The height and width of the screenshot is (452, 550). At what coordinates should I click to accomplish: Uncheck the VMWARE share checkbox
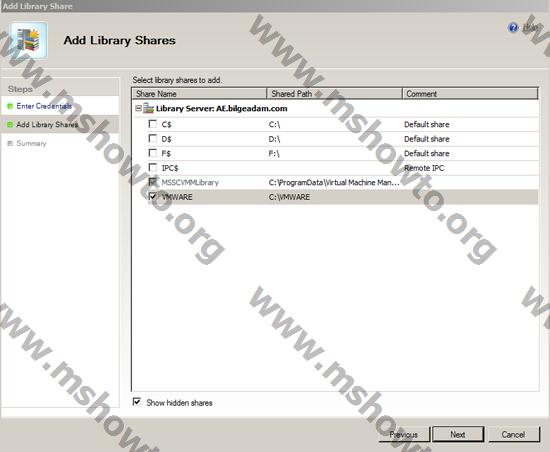click(x=153, y=197)
